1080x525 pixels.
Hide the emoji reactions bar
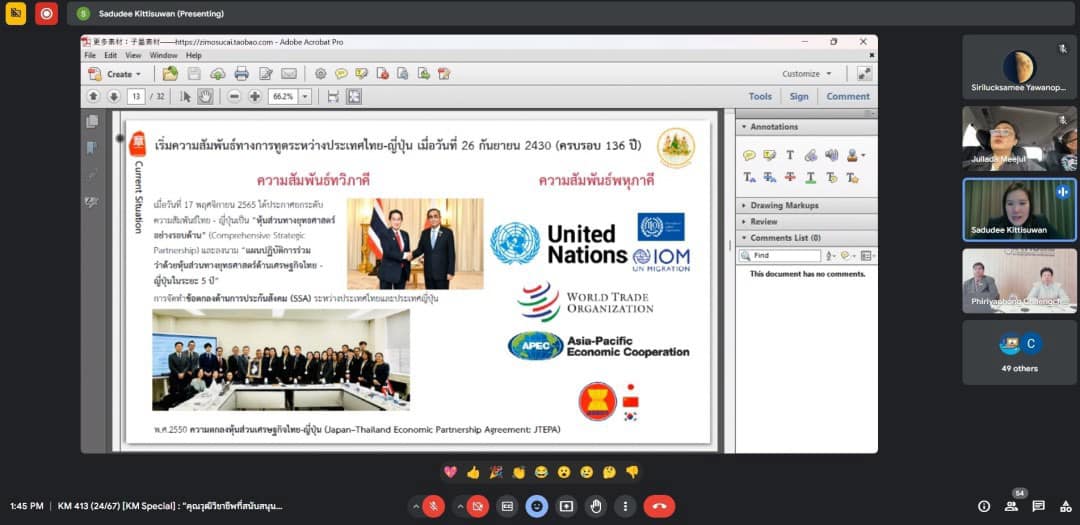[537, 506]
